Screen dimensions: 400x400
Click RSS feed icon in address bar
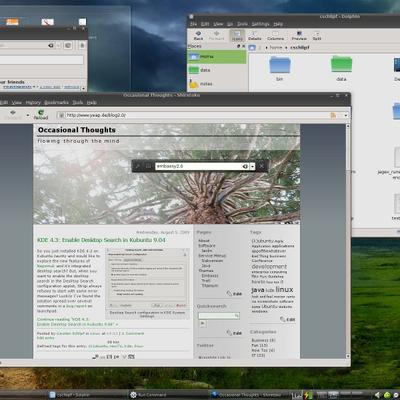click(333, 115)
